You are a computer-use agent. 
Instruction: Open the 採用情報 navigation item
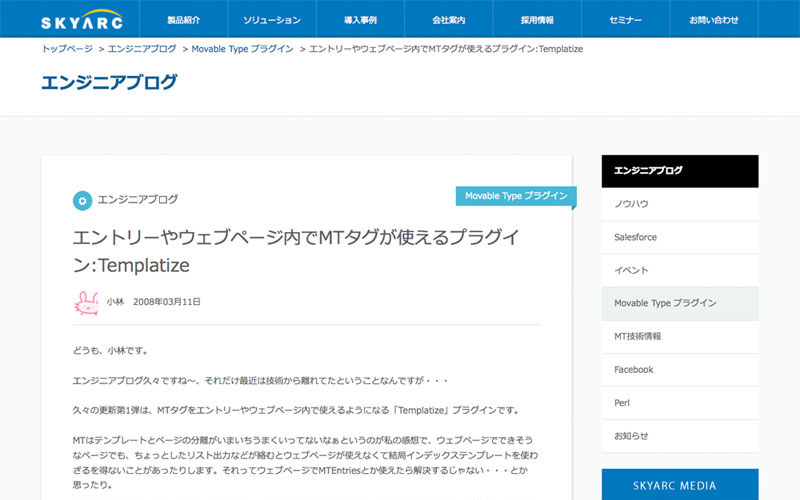pos(537,19)
